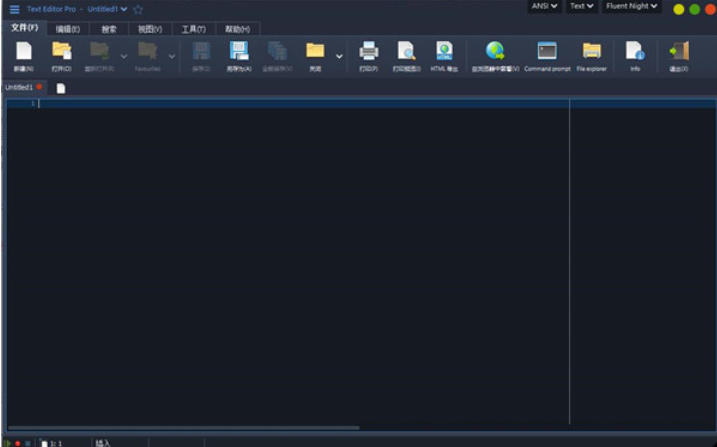Image resolution: width=717 pixels, height=447 pixels.
Task: Click the 插入 insert mode indicator in status bar
Action: [103, 442]
